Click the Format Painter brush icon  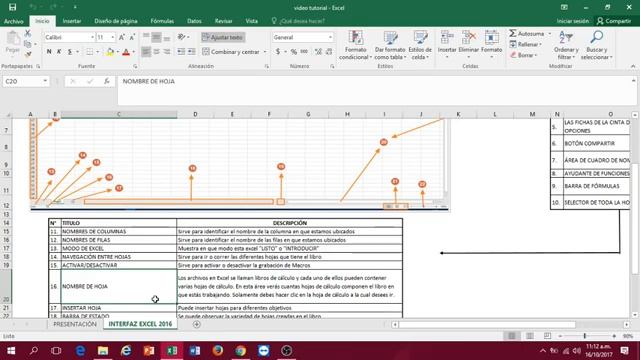click(28, 54)
